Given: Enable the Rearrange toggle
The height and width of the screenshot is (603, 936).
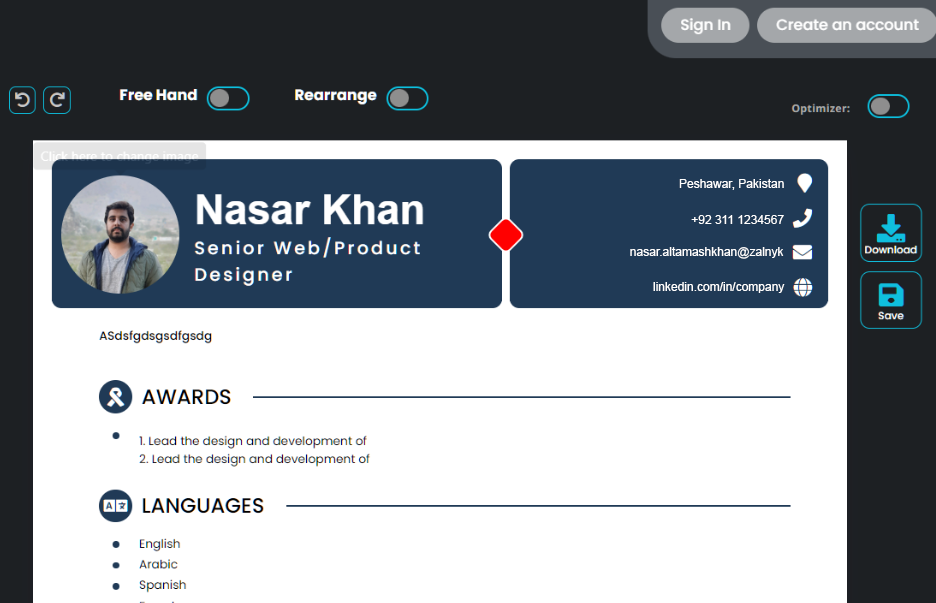Looking at the screenshot, I should point(407,98).
